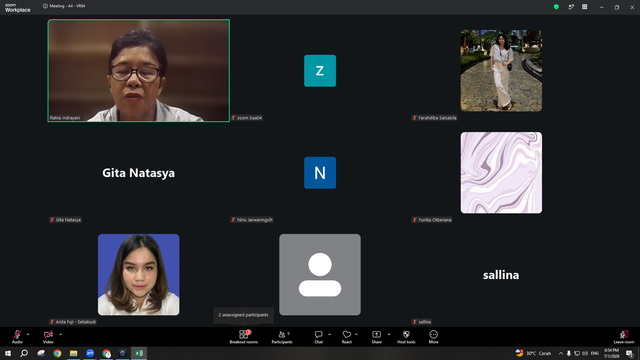Open second Chrome profile icon in taskbar
The width and height of the screenshot is (640, 360).
[x=106, y=353]
